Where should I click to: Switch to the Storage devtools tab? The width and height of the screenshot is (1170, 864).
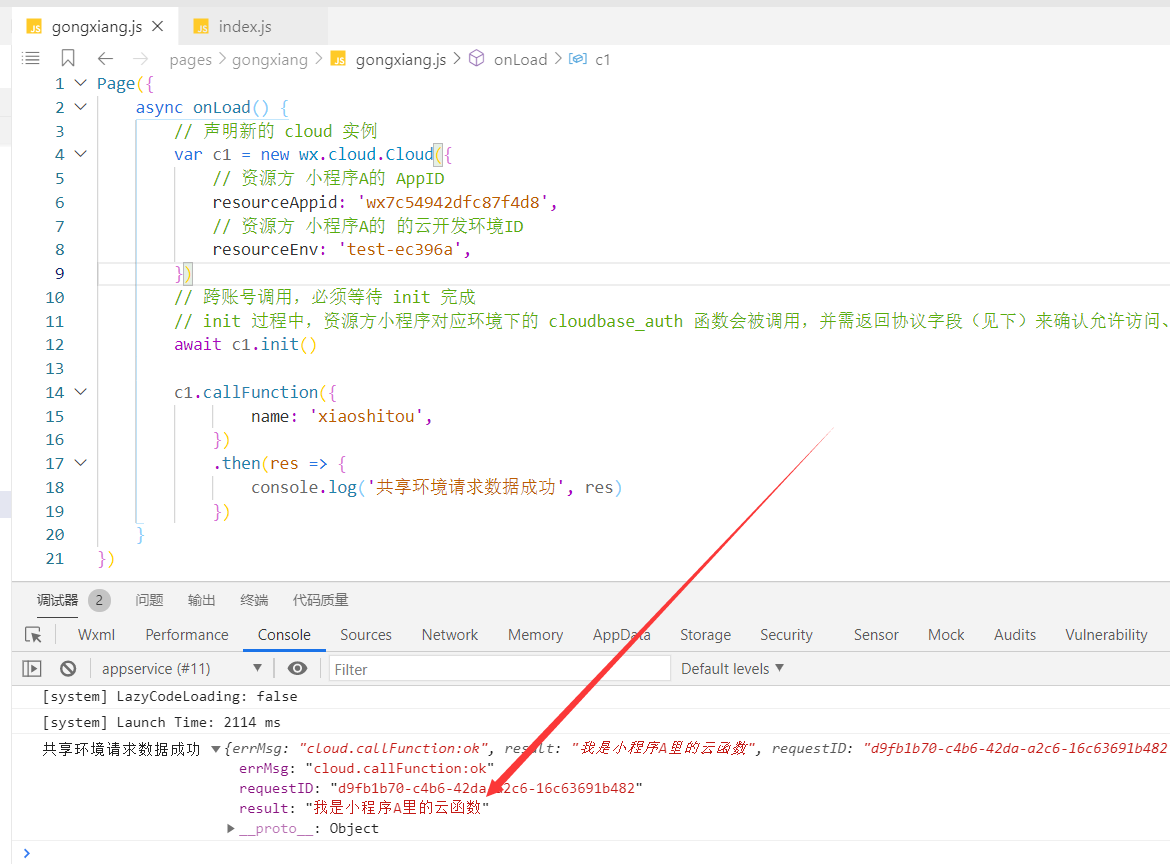pos(705,635)
